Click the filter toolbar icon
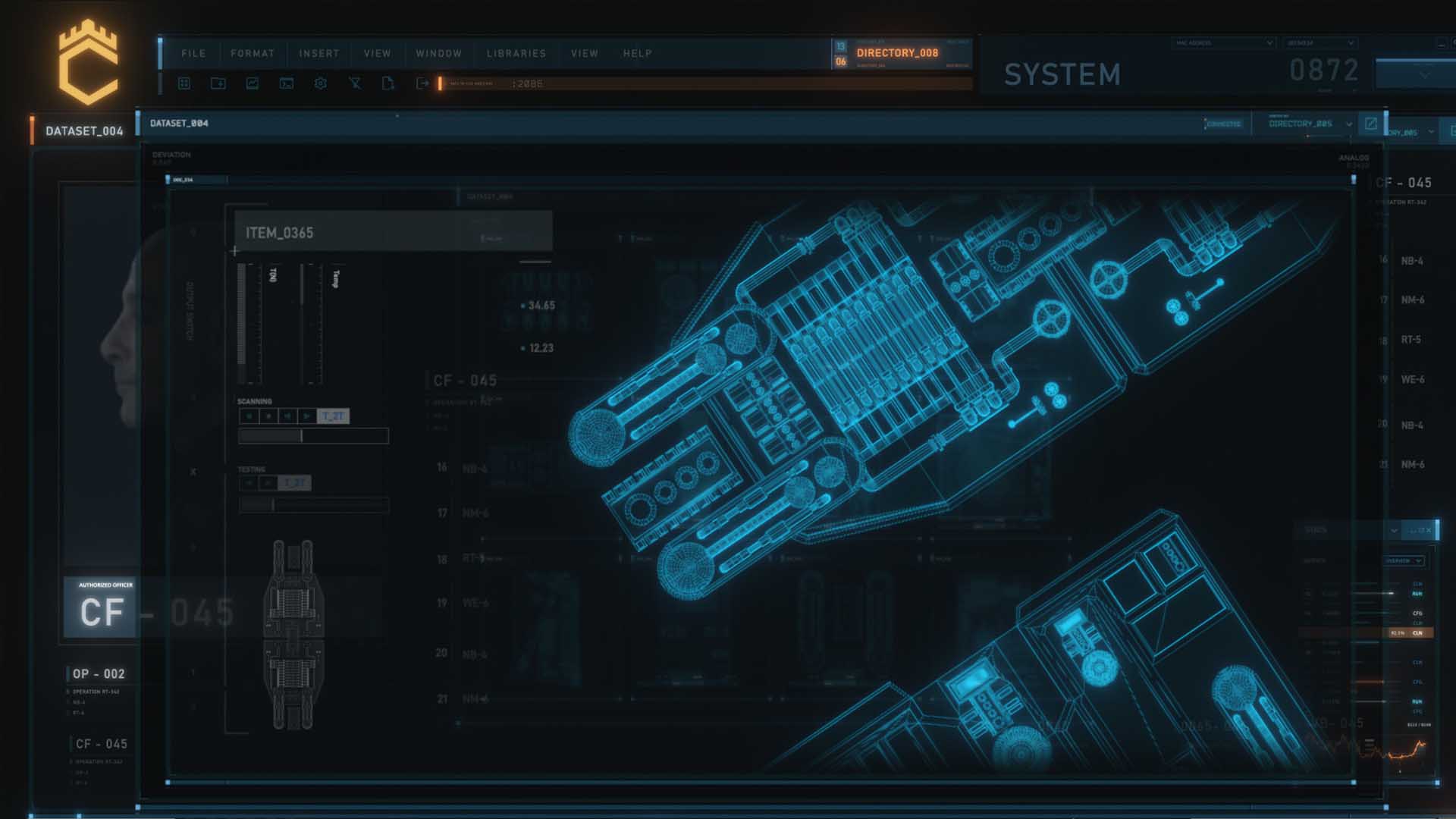1456x819 pixels. [355, 83]
